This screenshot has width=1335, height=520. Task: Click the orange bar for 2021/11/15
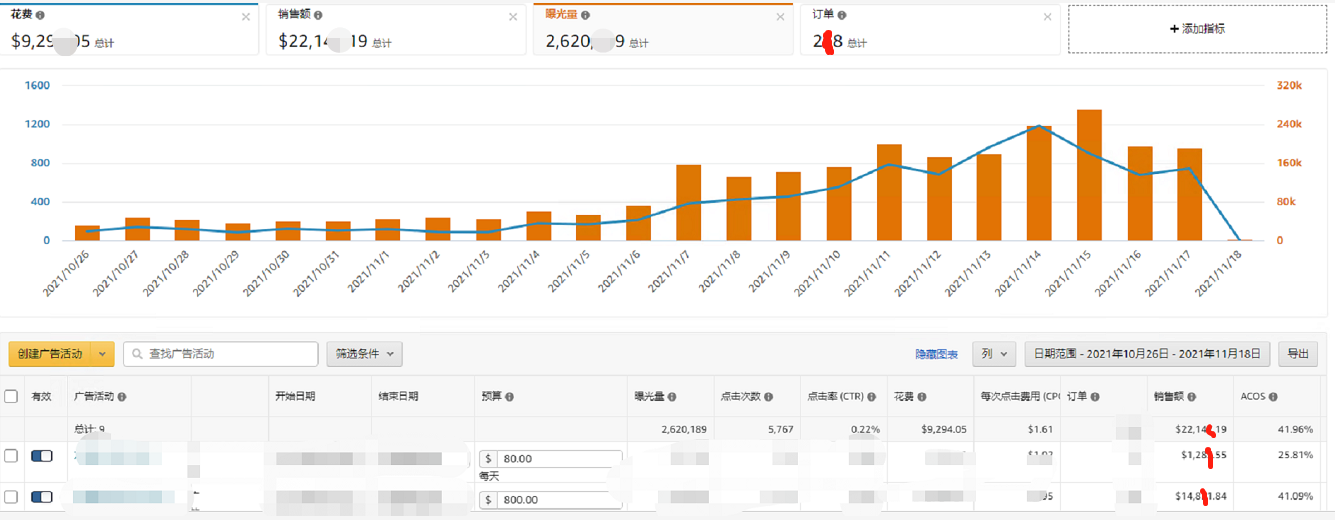1089,175
